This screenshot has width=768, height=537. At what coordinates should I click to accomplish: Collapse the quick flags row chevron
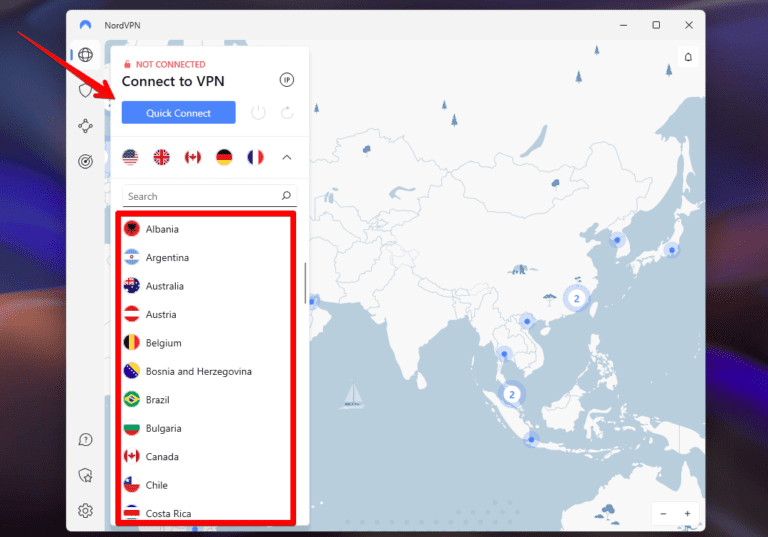tap(287, 157)
